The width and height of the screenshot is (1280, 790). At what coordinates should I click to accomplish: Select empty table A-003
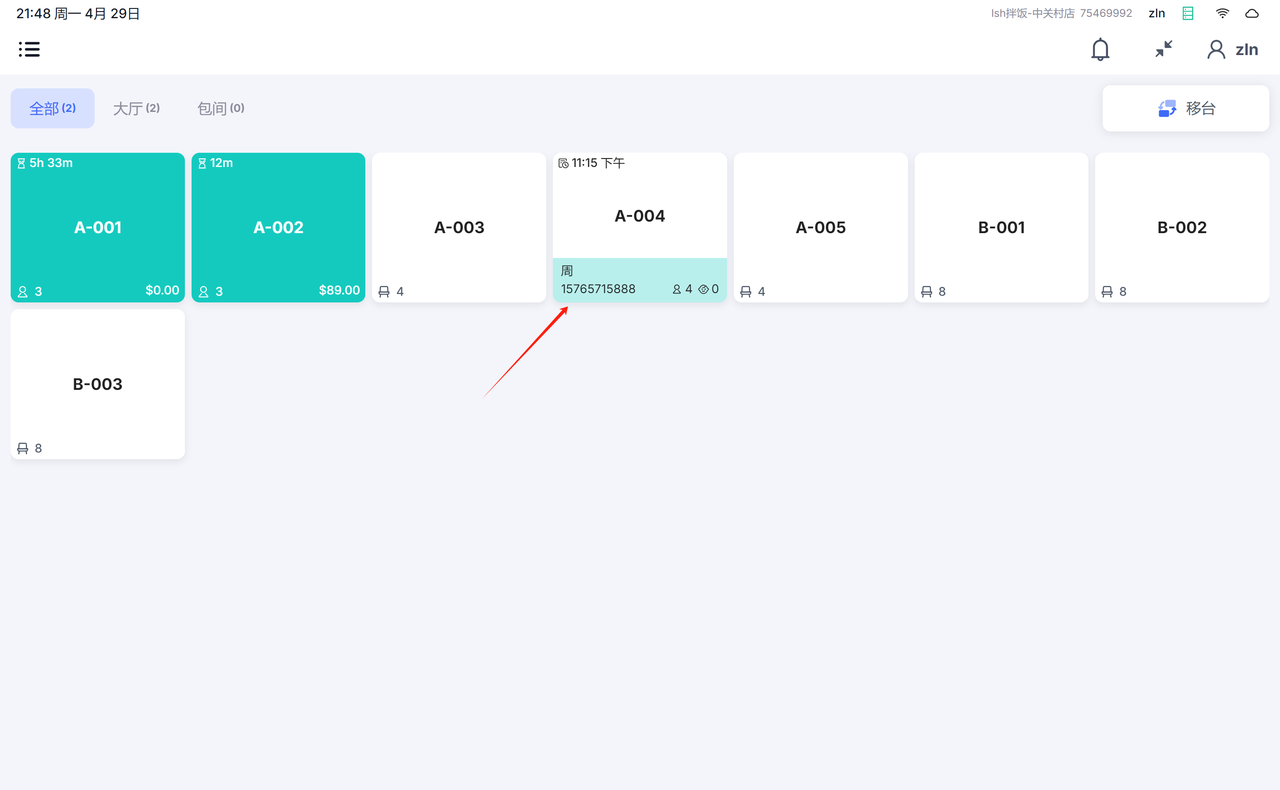[x=459, y=227]
